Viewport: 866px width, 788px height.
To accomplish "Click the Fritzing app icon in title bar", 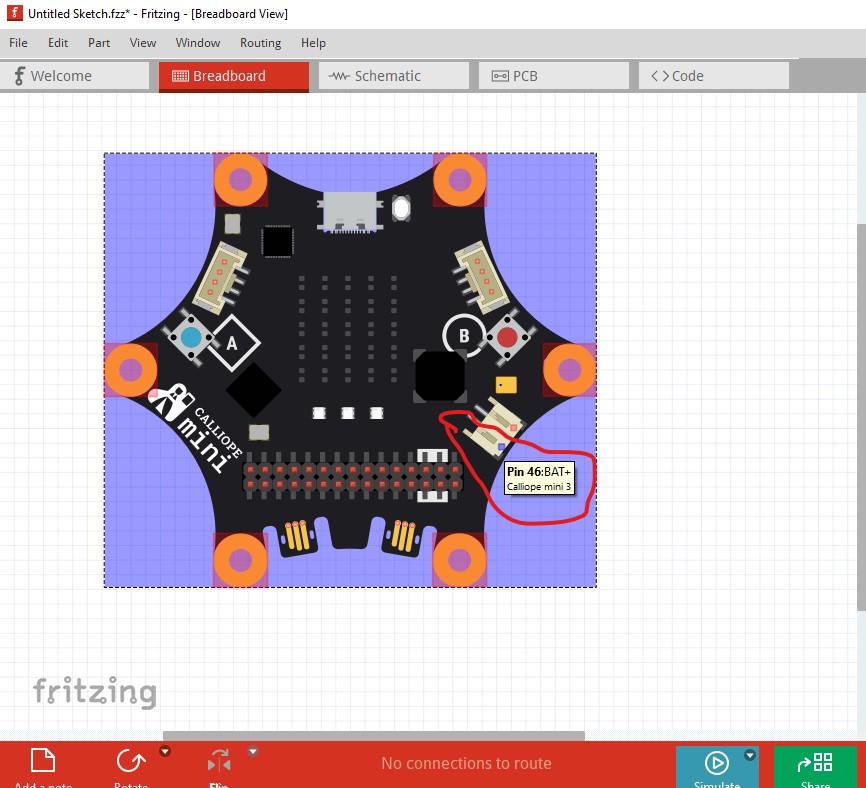I will 14,13.
